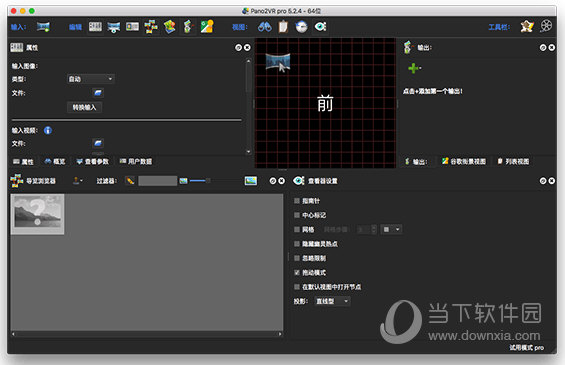Close the 查看器设置 Viewer Settings panel
The image size is (565, 365).
click(552, 181)
